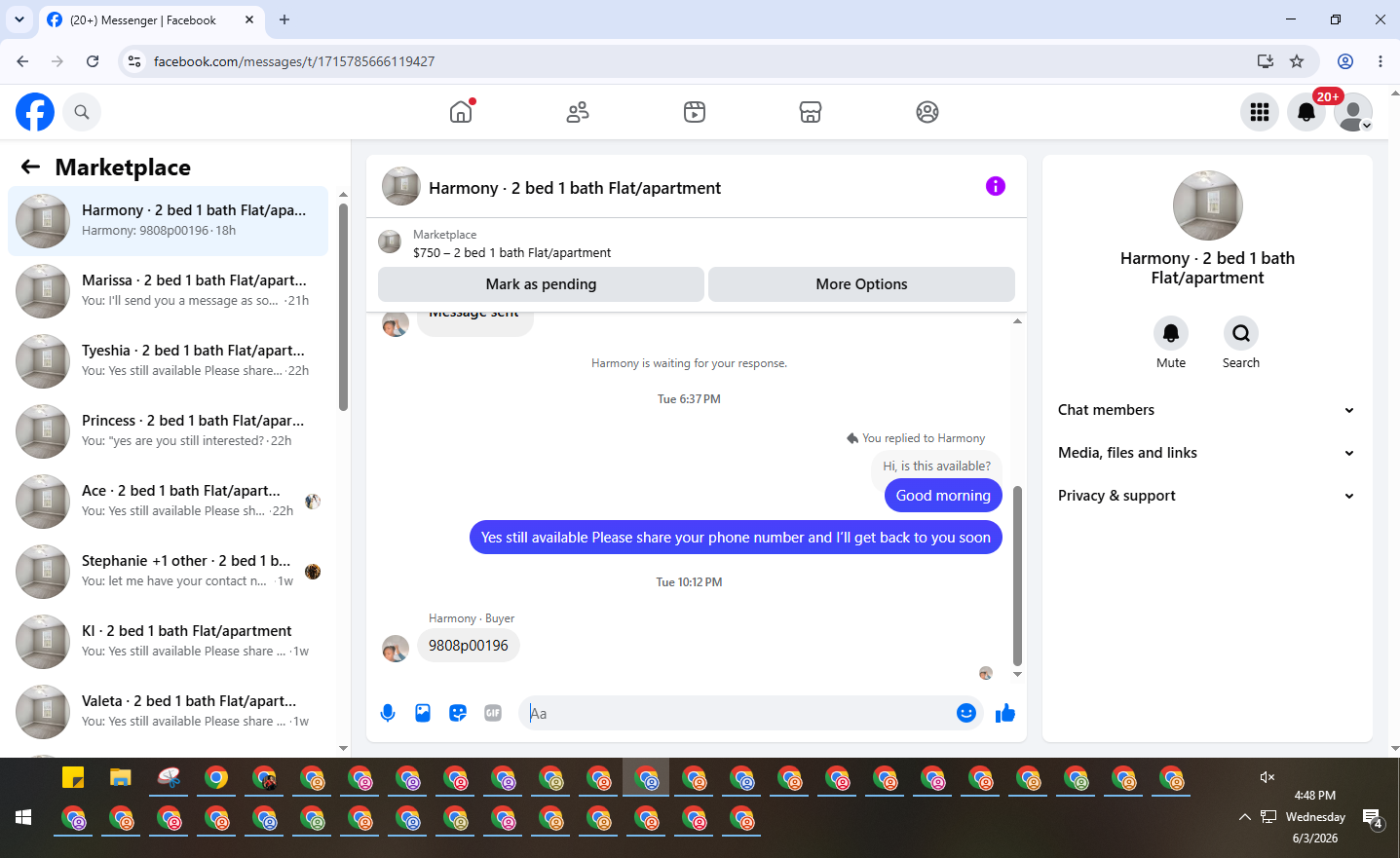This screenshot has height=858, width=1400.
Task: Open Tyeshia's conversation in the list
Action: tap(168, 361)
